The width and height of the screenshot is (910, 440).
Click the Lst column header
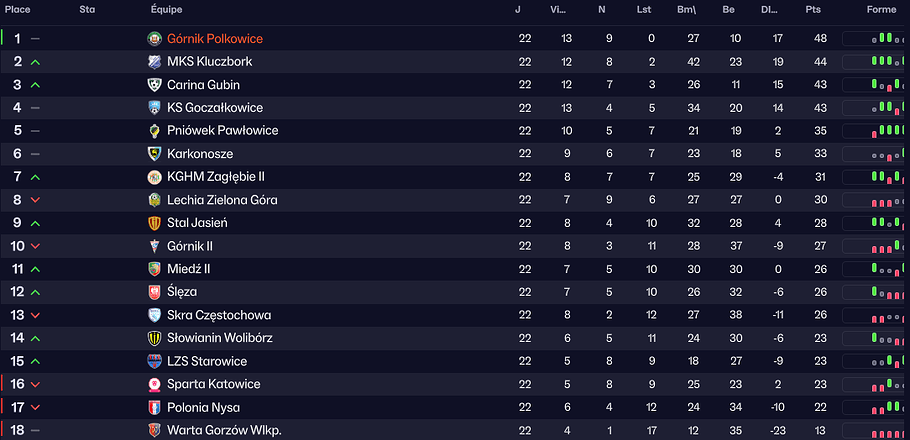[644, 10]
